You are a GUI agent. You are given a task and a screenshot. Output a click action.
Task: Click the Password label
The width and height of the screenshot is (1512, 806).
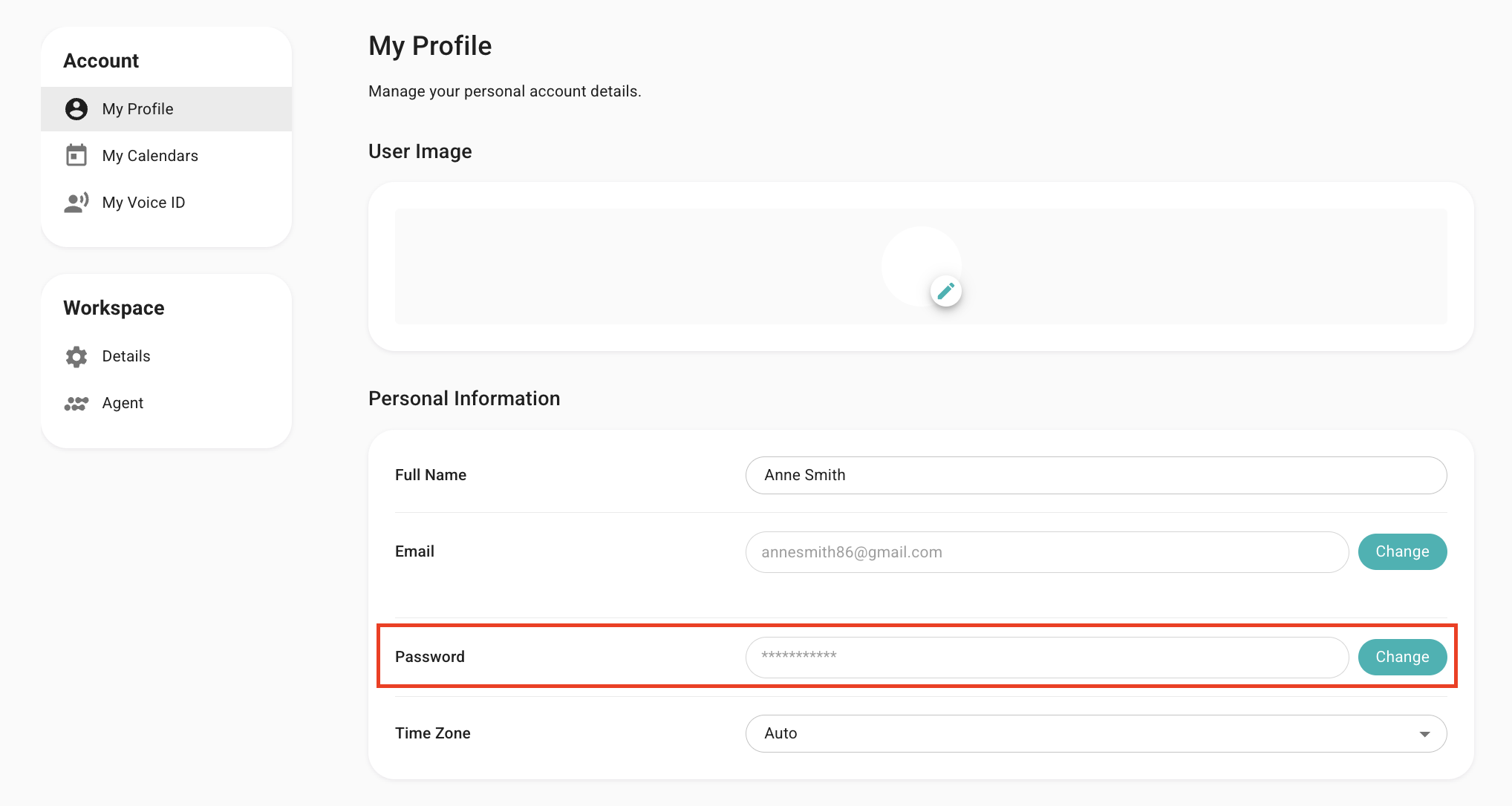pos(430,657)
